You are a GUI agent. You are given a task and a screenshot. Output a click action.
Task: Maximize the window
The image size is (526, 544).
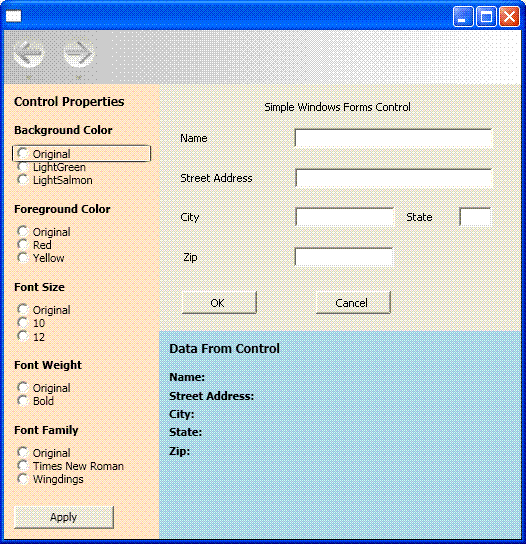click(486, 16)
